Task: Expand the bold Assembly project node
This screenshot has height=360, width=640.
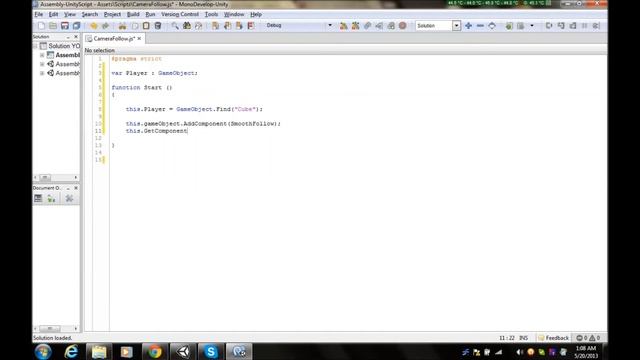Action: coord(42,55)
